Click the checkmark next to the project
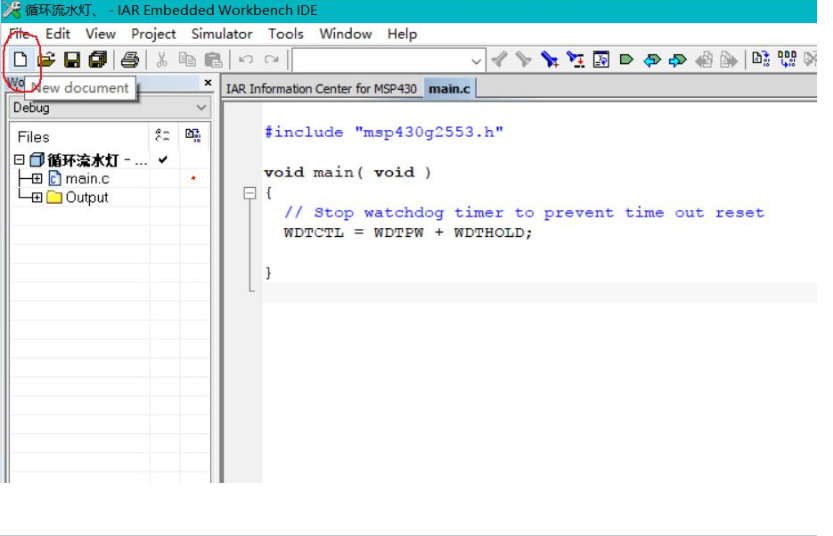 [163, 159]
